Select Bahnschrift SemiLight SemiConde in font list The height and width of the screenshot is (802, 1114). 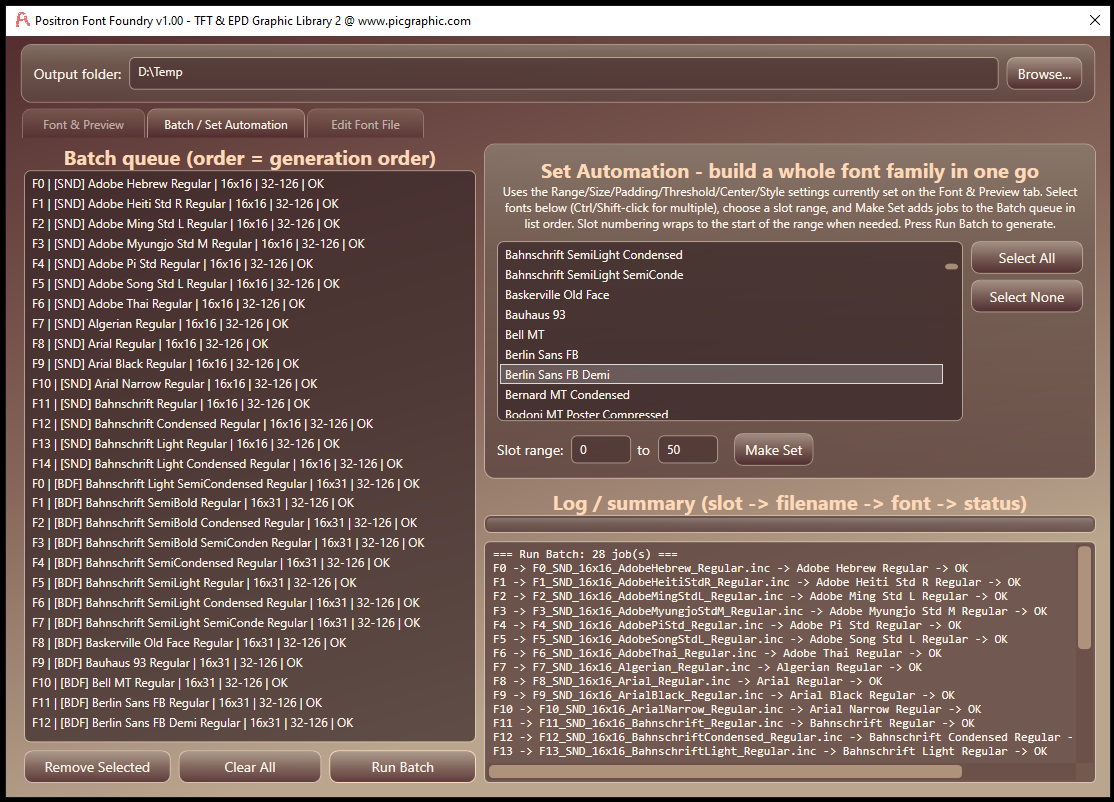(x=721, y=274)
